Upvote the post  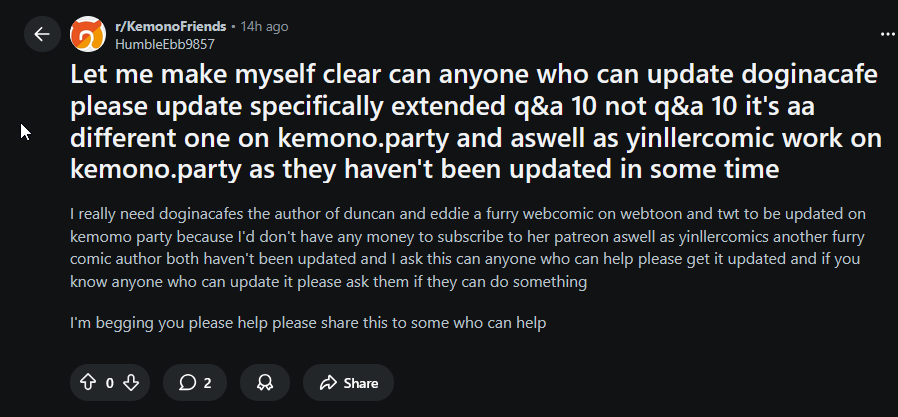coord(87,382)
